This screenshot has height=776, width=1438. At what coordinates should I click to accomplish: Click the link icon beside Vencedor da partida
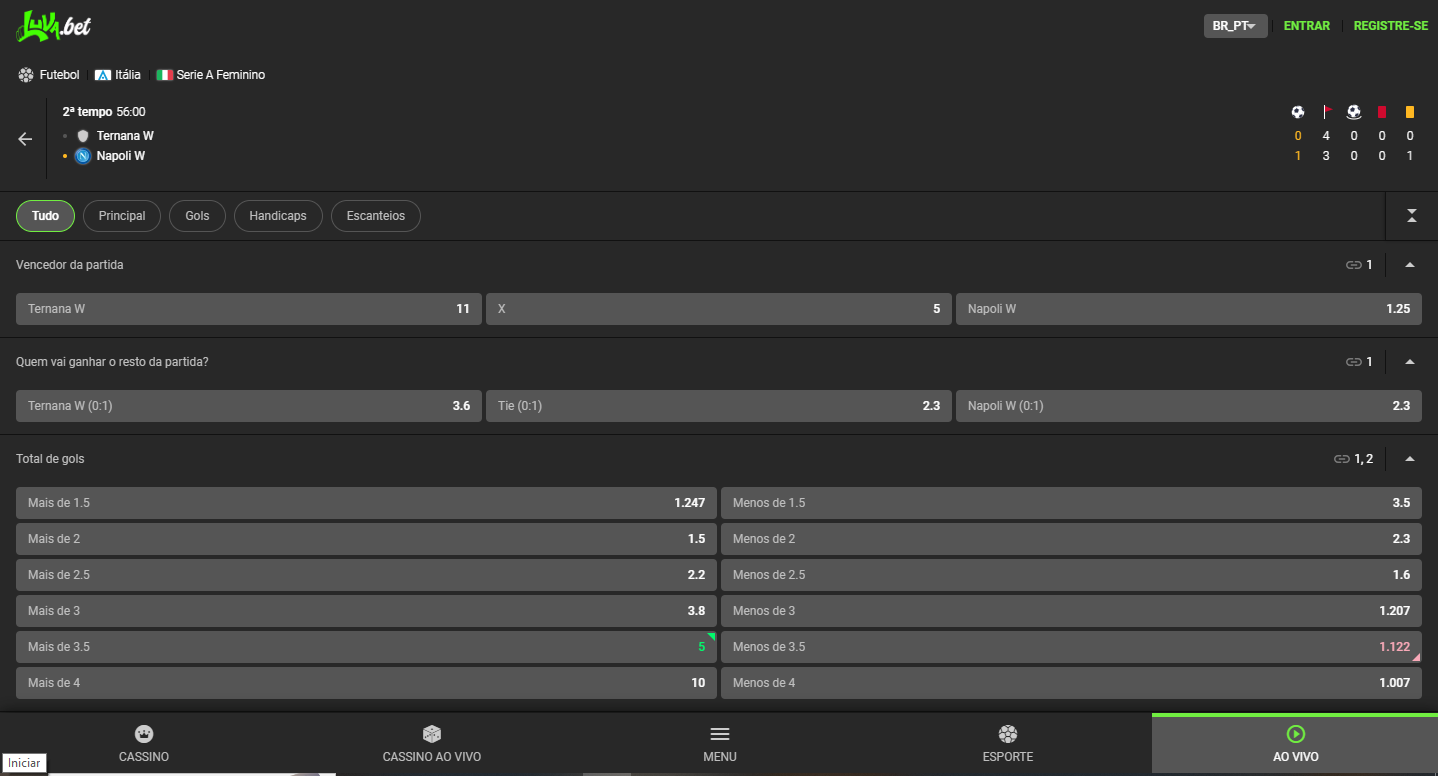click(x=1354, y=265)
